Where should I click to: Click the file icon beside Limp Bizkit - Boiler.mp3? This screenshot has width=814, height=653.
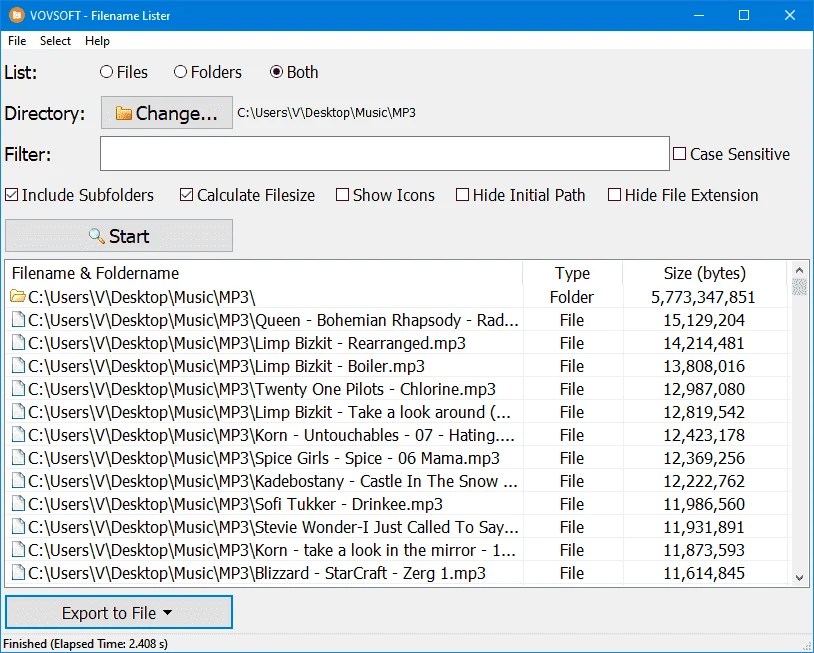point(18,366)
